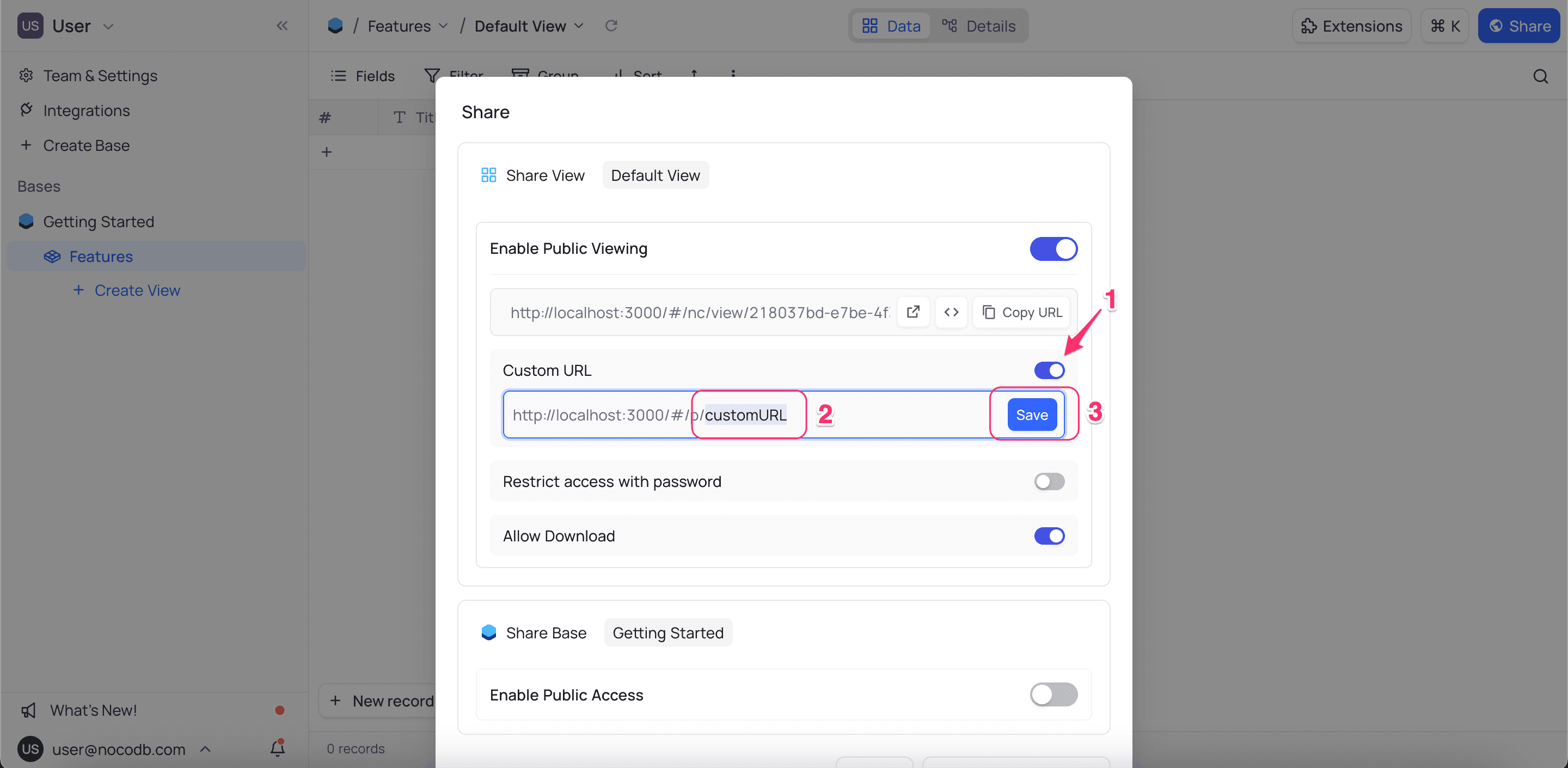Click into the custom URL input field
This screenshot has width=1568, height=768.
pyautogui.click(x=745, y=415)
